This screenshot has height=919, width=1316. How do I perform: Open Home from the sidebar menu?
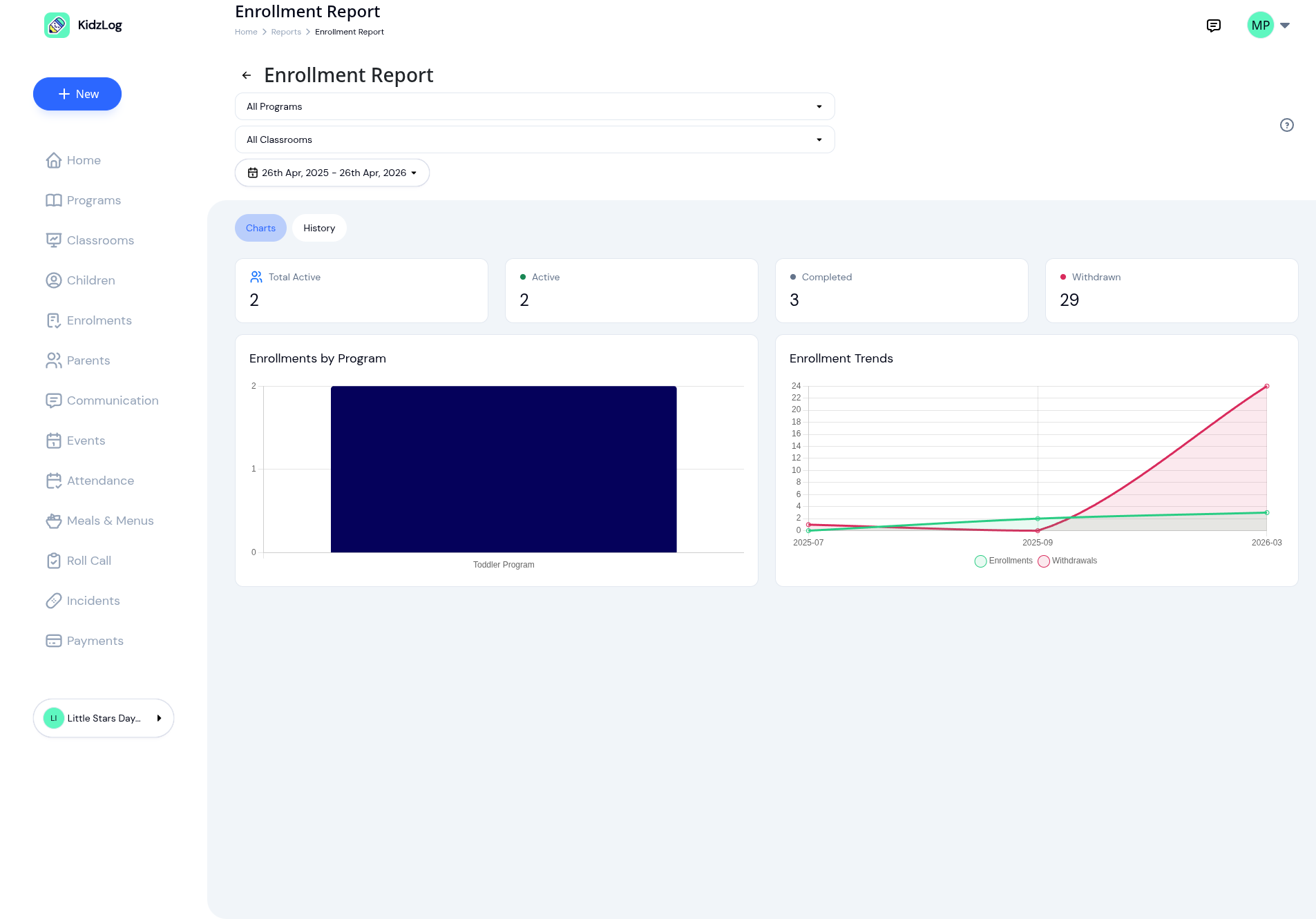[x=84, y=160]
